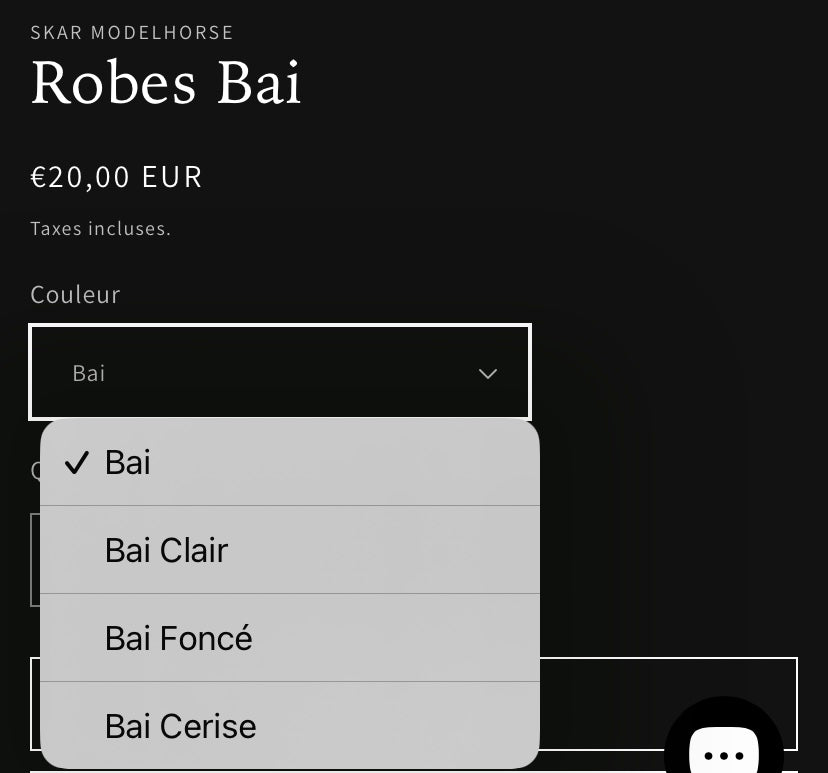Click the €20,00 price amount

[x=81, y=177]
